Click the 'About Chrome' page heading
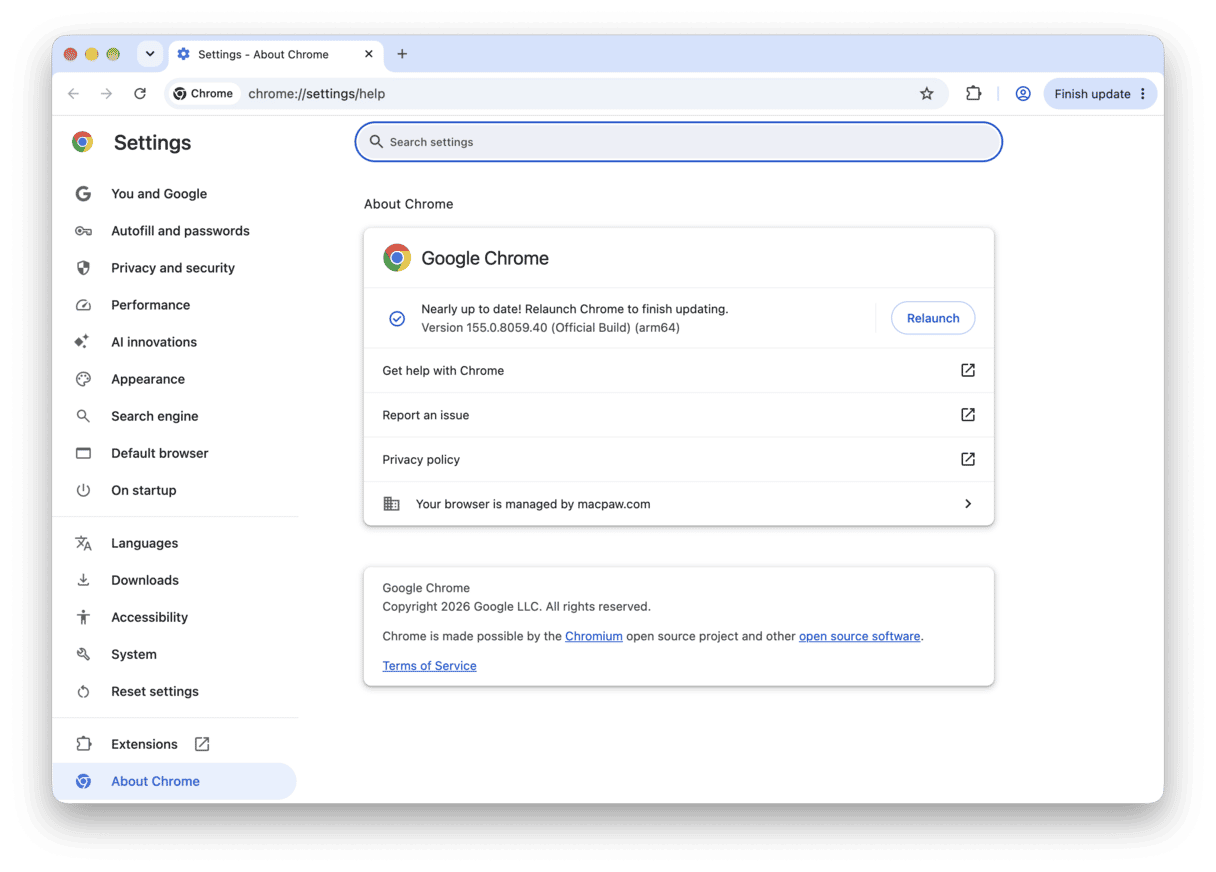This screenshot has width=1216, height=872. 408,204
